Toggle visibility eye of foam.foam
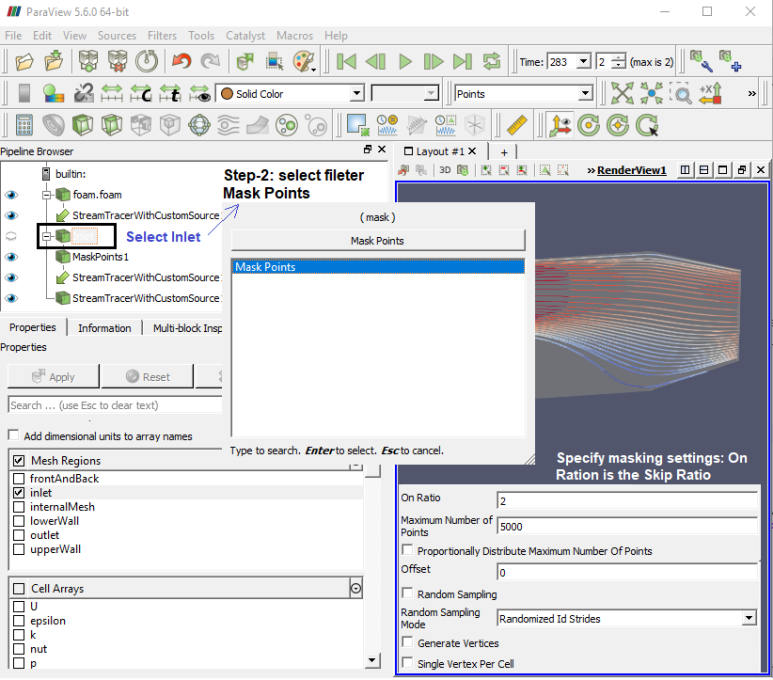Image resolution: width=773 pixels, height=680 pixels. click(11, 195)
